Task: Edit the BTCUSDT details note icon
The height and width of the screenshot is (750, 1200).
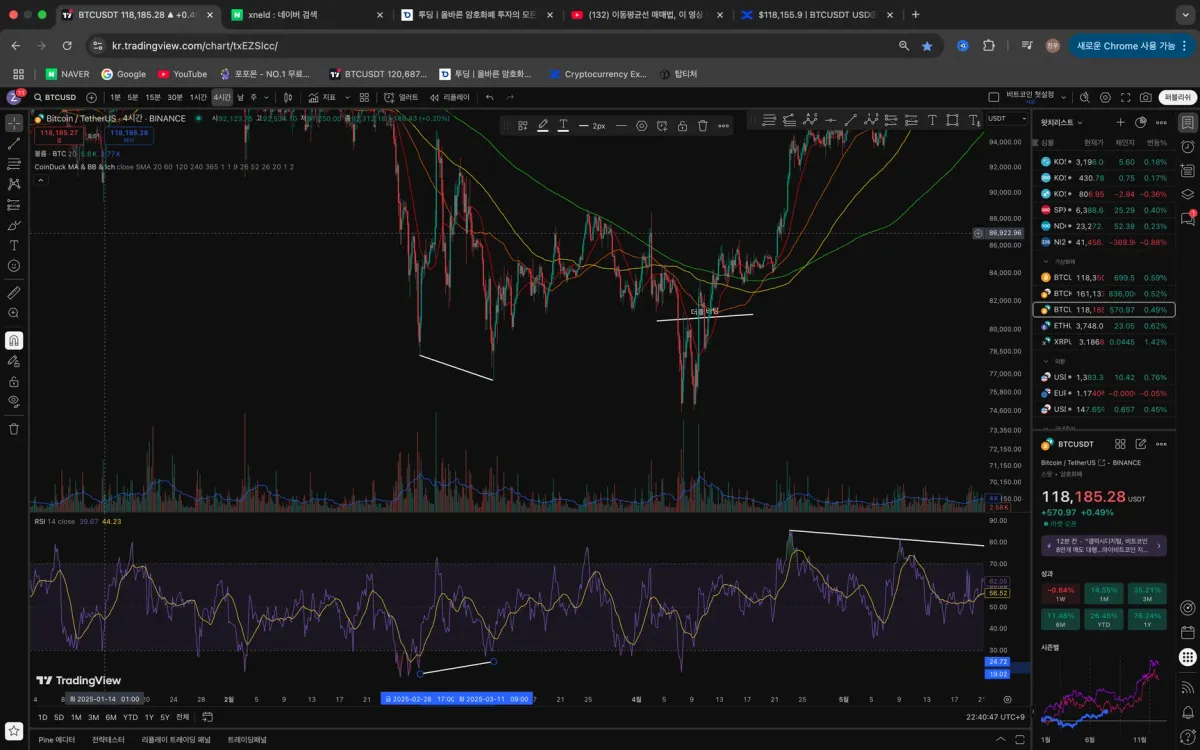Action: pyautogui.click(x=1141, y=444)
